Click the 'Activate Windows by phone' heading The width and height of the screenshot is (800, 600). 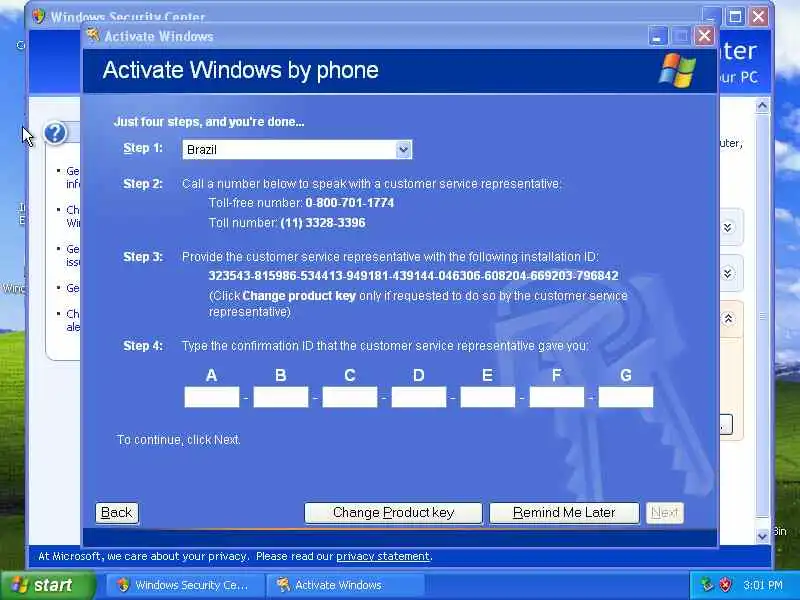tap(240, 70)
